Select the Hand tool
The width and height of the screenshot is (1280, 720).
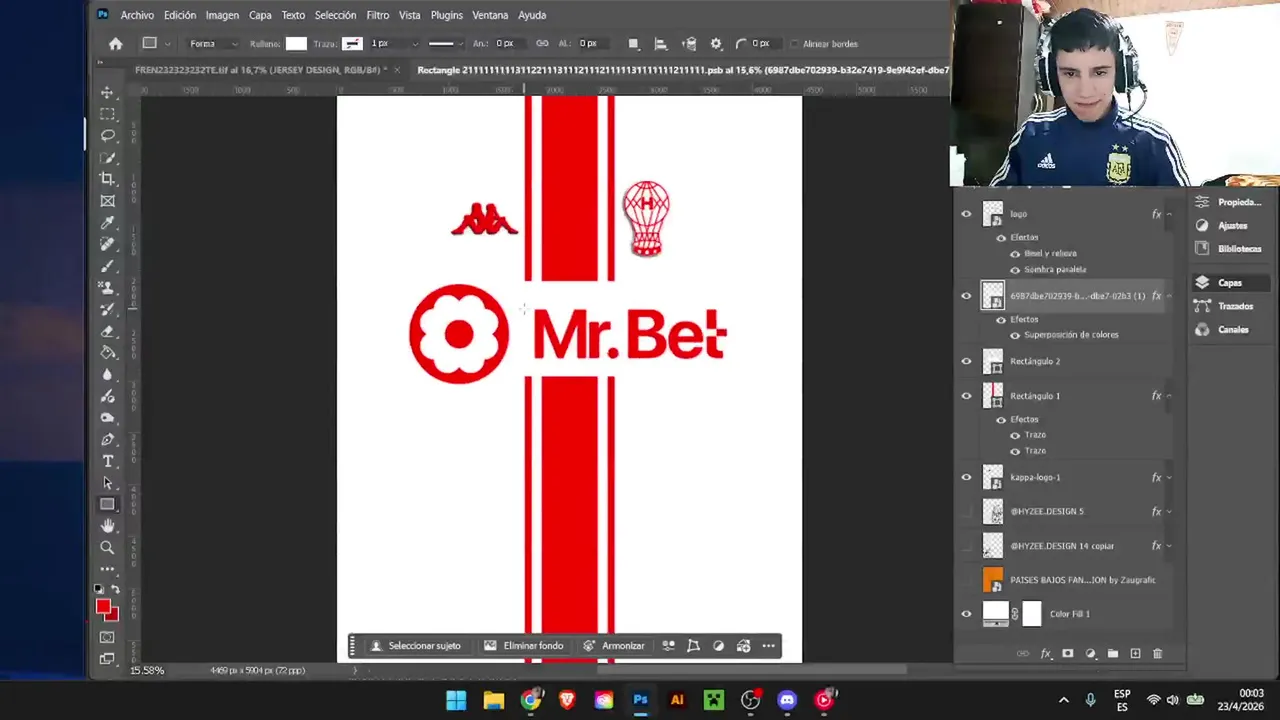107,526
